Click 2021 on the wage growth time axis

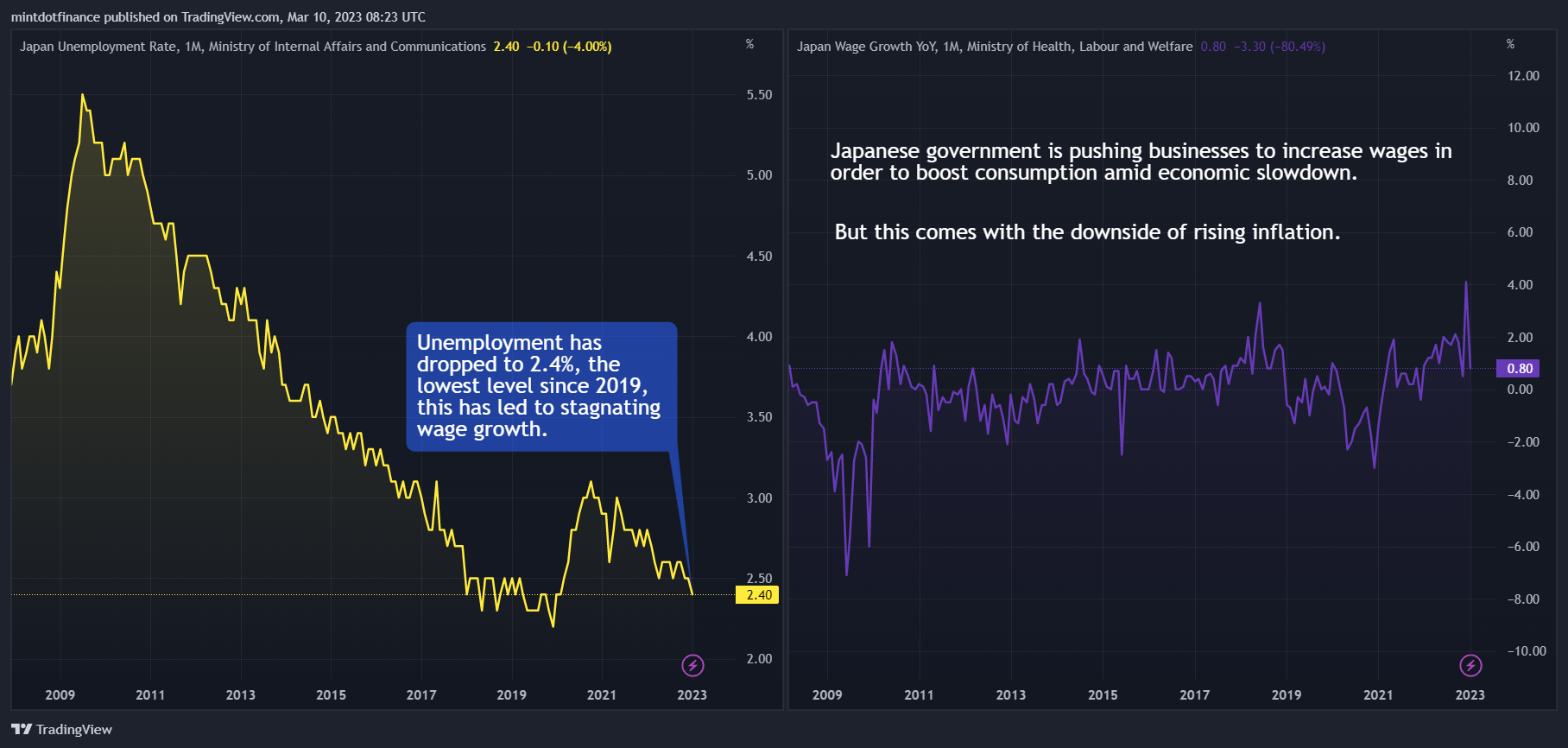click(x=1378, y=695)
